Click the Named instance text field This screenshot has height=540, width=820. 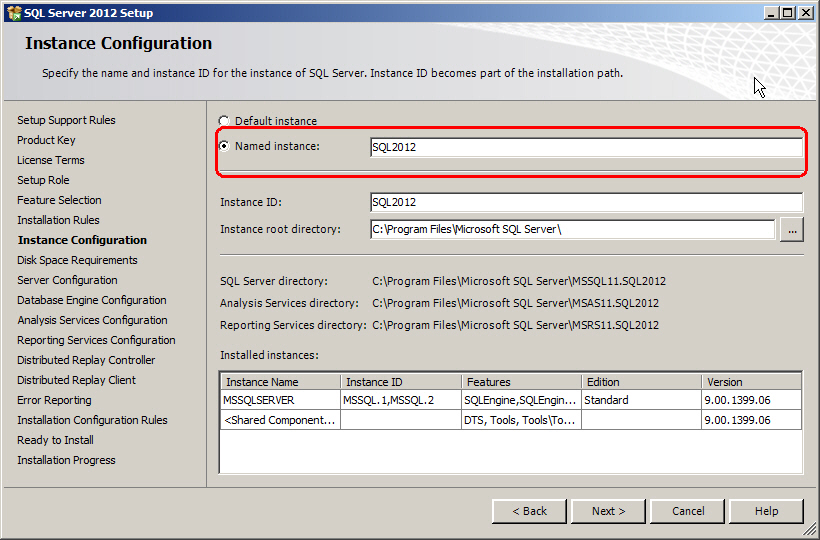(585, 147)
